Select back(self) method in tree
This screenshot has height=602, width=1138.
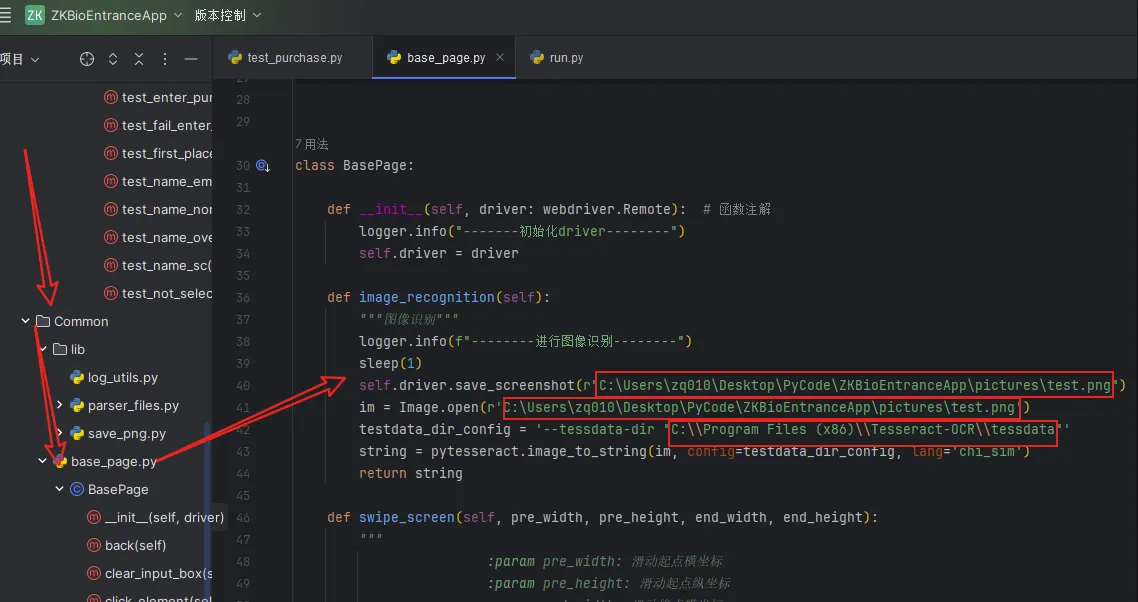pyautogui.click(x=135, y=545)
